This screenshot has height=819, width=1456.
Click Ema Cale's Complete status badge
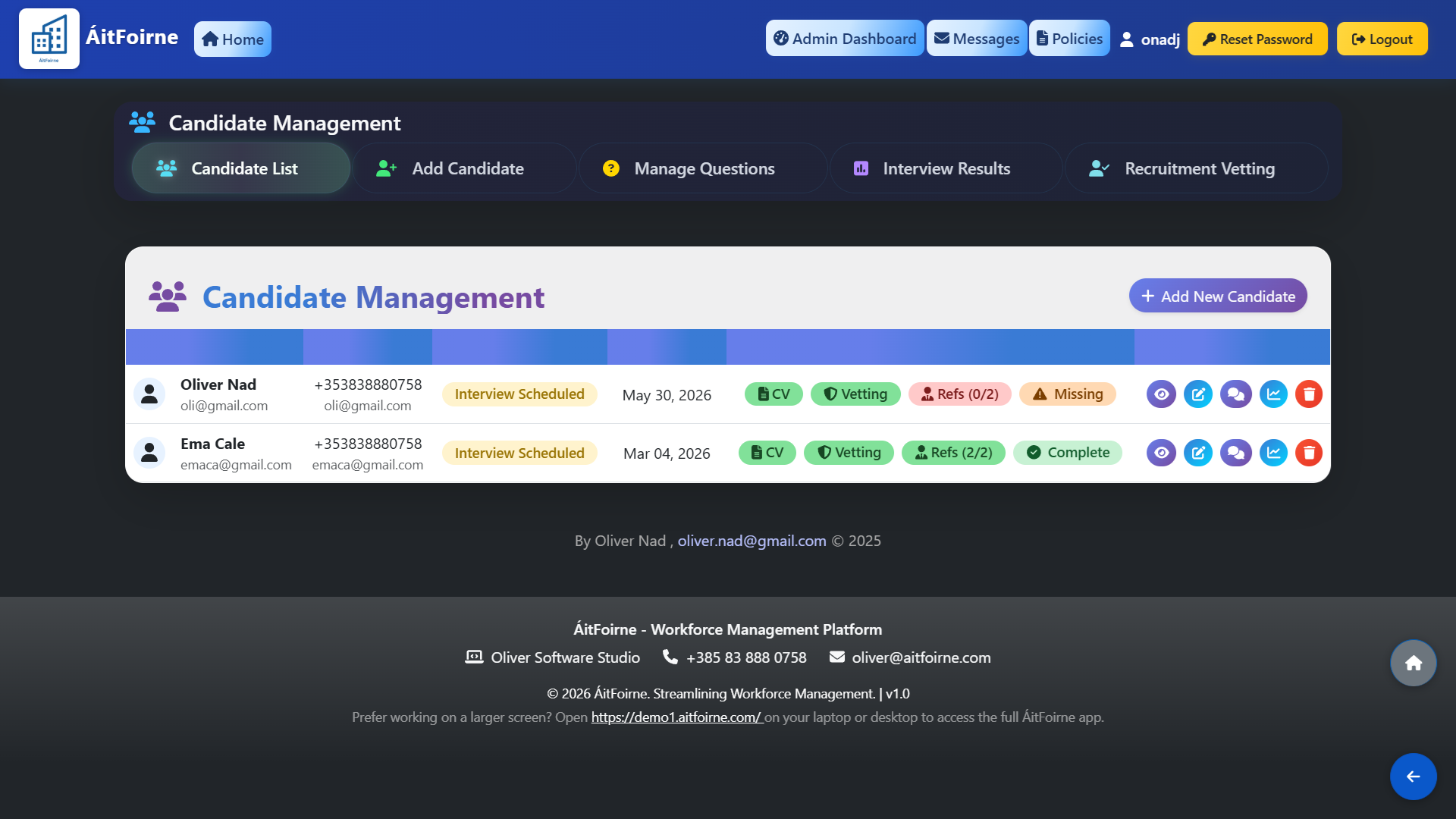[1068, 453]
